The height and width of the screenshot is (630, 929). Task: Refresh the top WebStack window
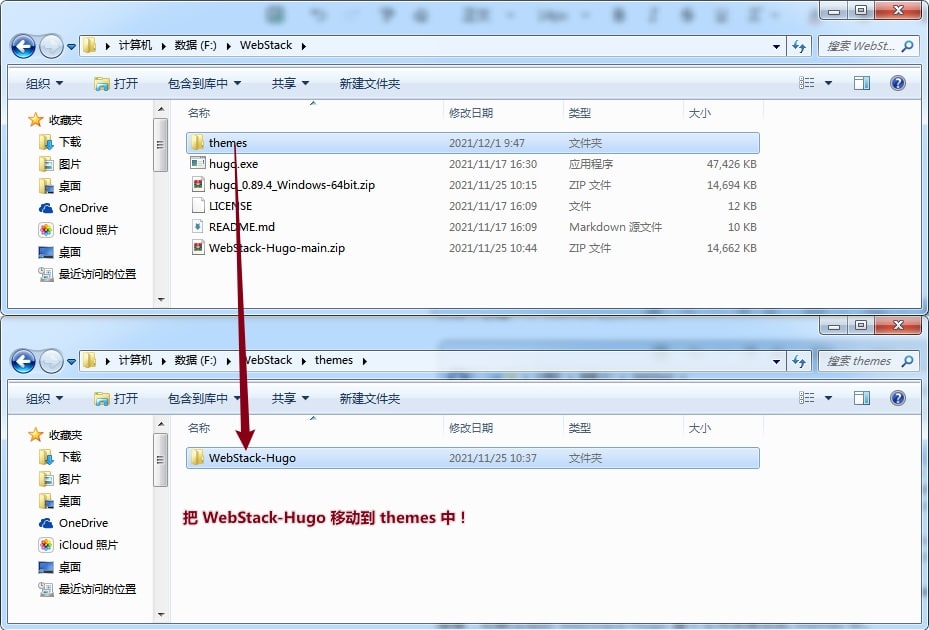point(799,46)
